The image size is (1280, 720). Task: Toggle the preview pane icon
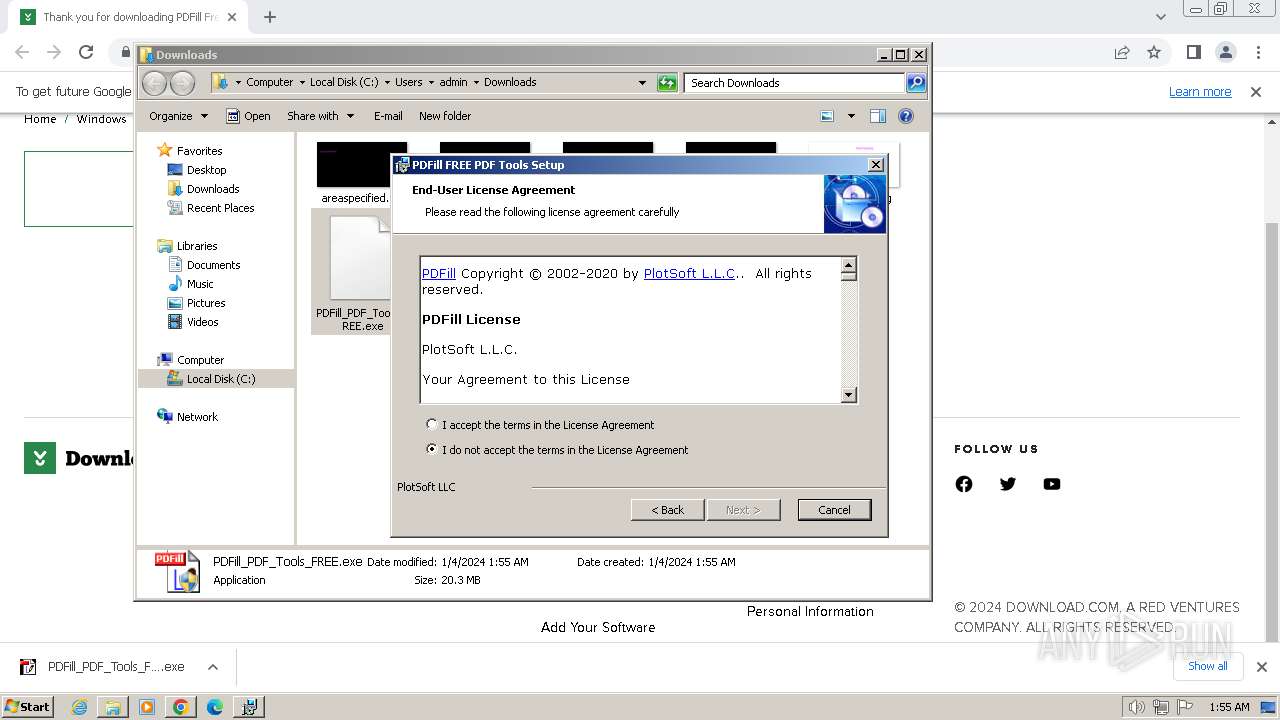pos(878,116)
